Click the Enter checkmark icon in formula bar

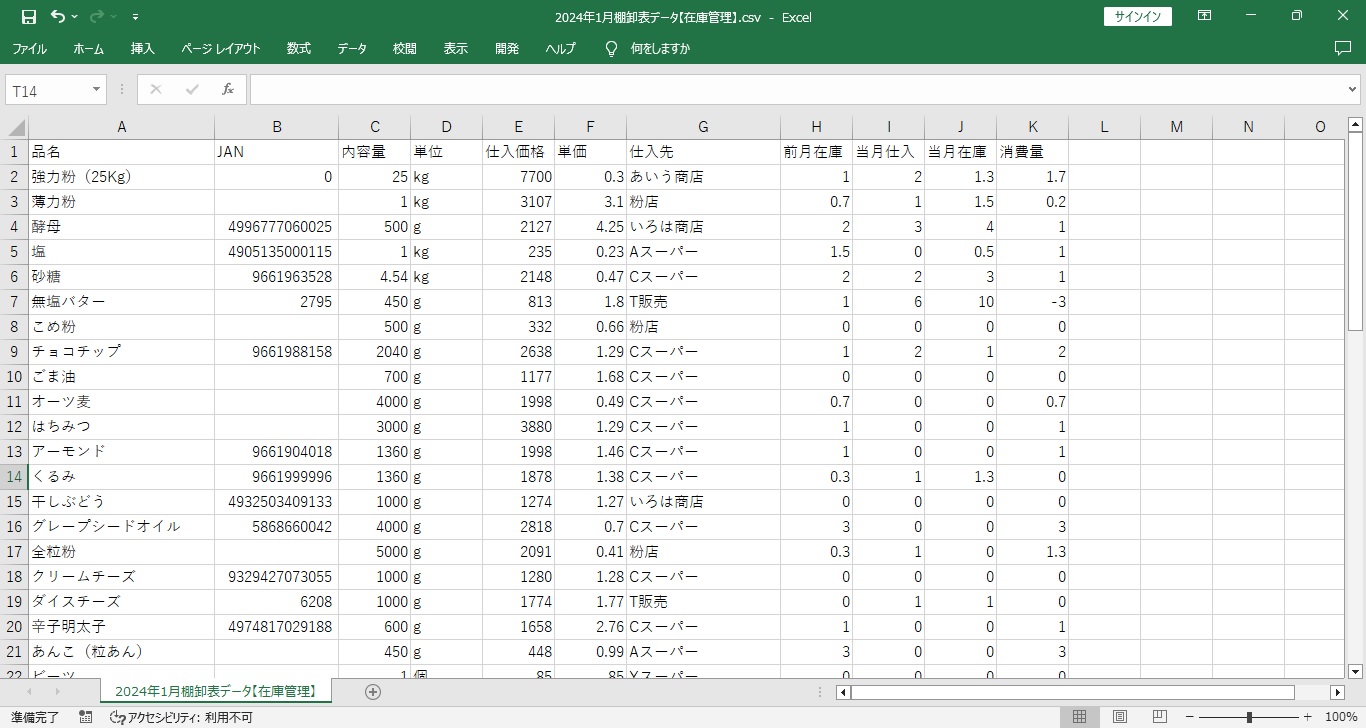(192, 90)
